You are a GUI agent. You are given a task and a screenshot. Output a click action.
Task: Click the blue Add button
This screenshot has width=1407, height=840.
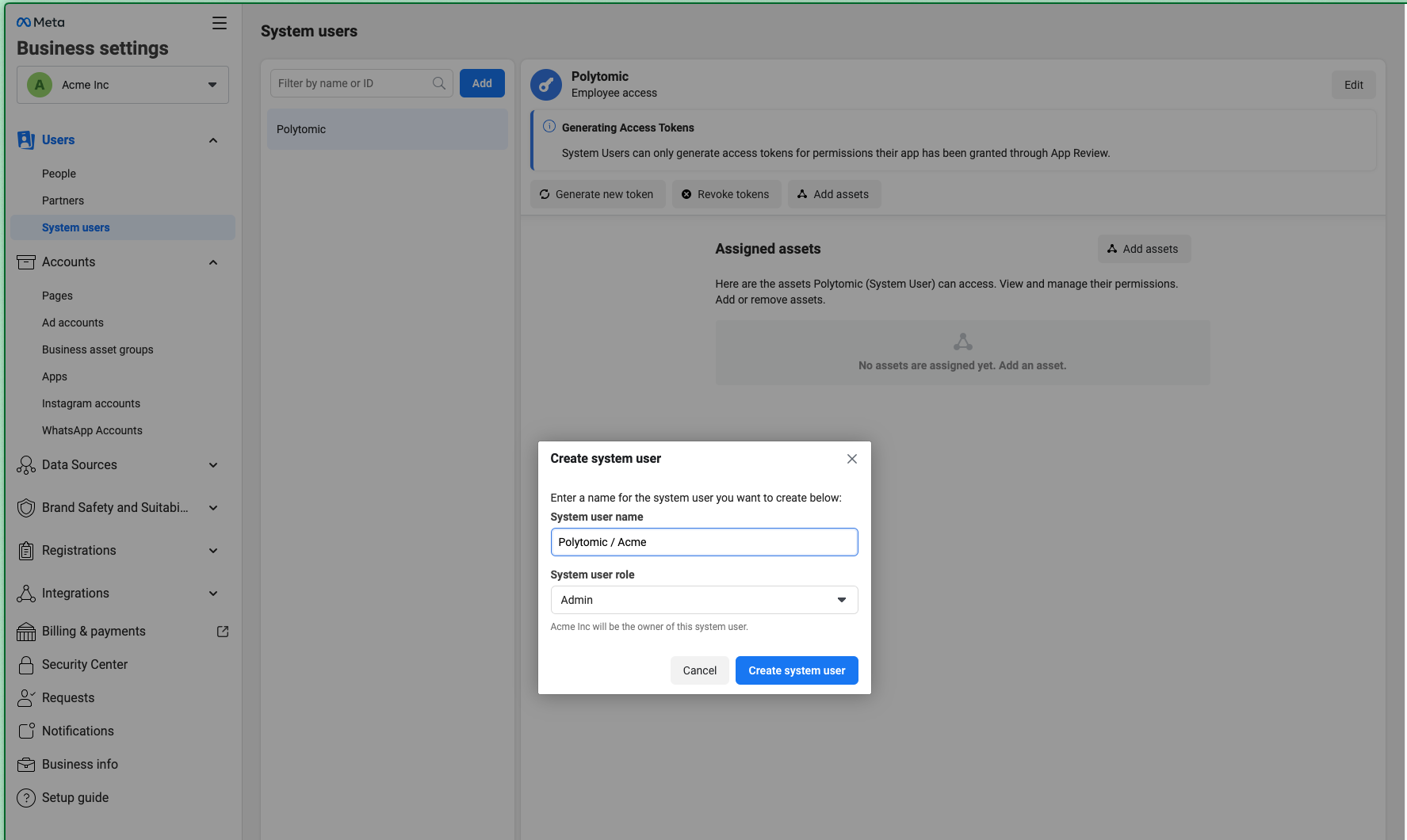point(482,83)
